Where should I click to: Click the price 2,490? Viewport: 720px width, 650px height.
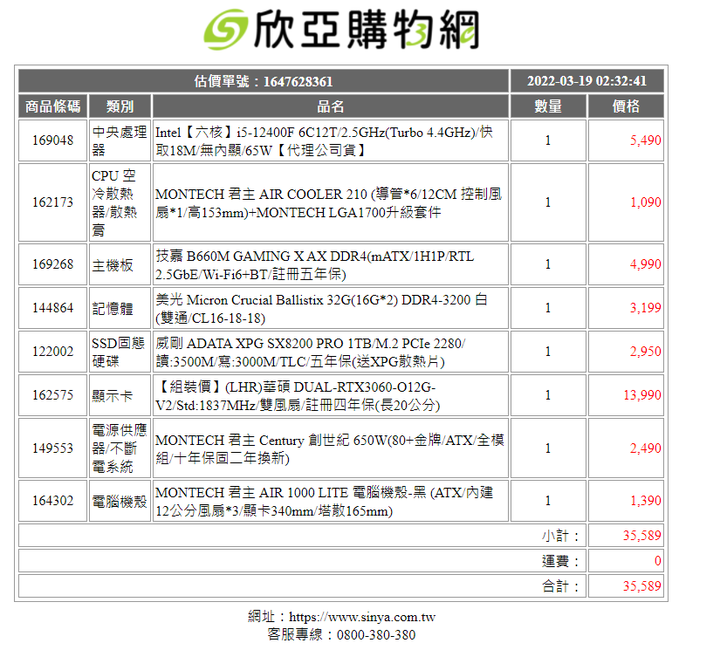click(645, 448)
